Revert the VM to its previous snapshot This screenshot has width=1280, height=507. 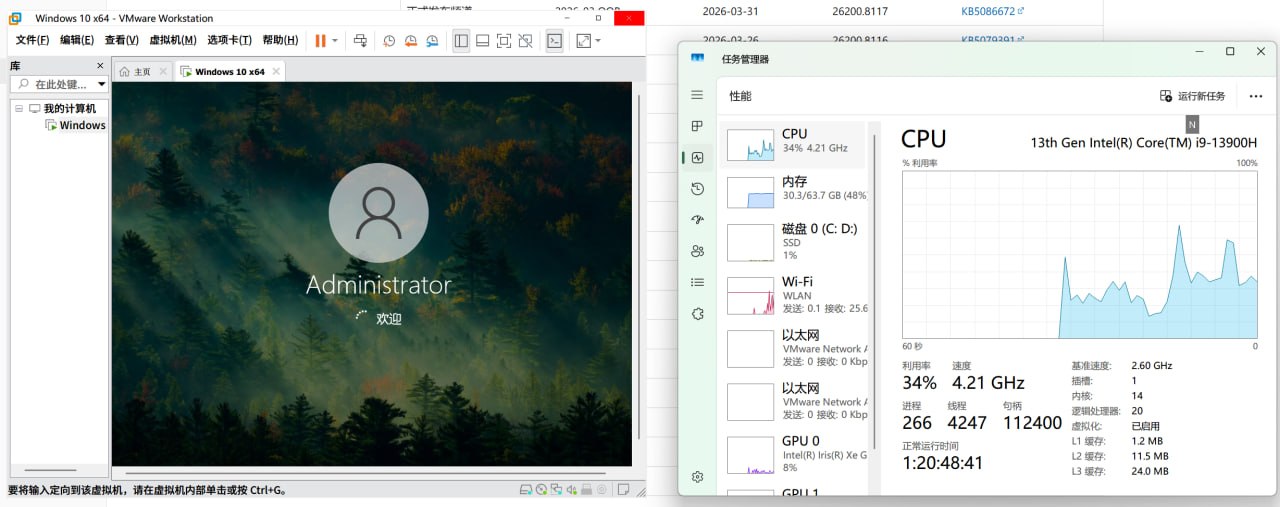tap(411, 41)
